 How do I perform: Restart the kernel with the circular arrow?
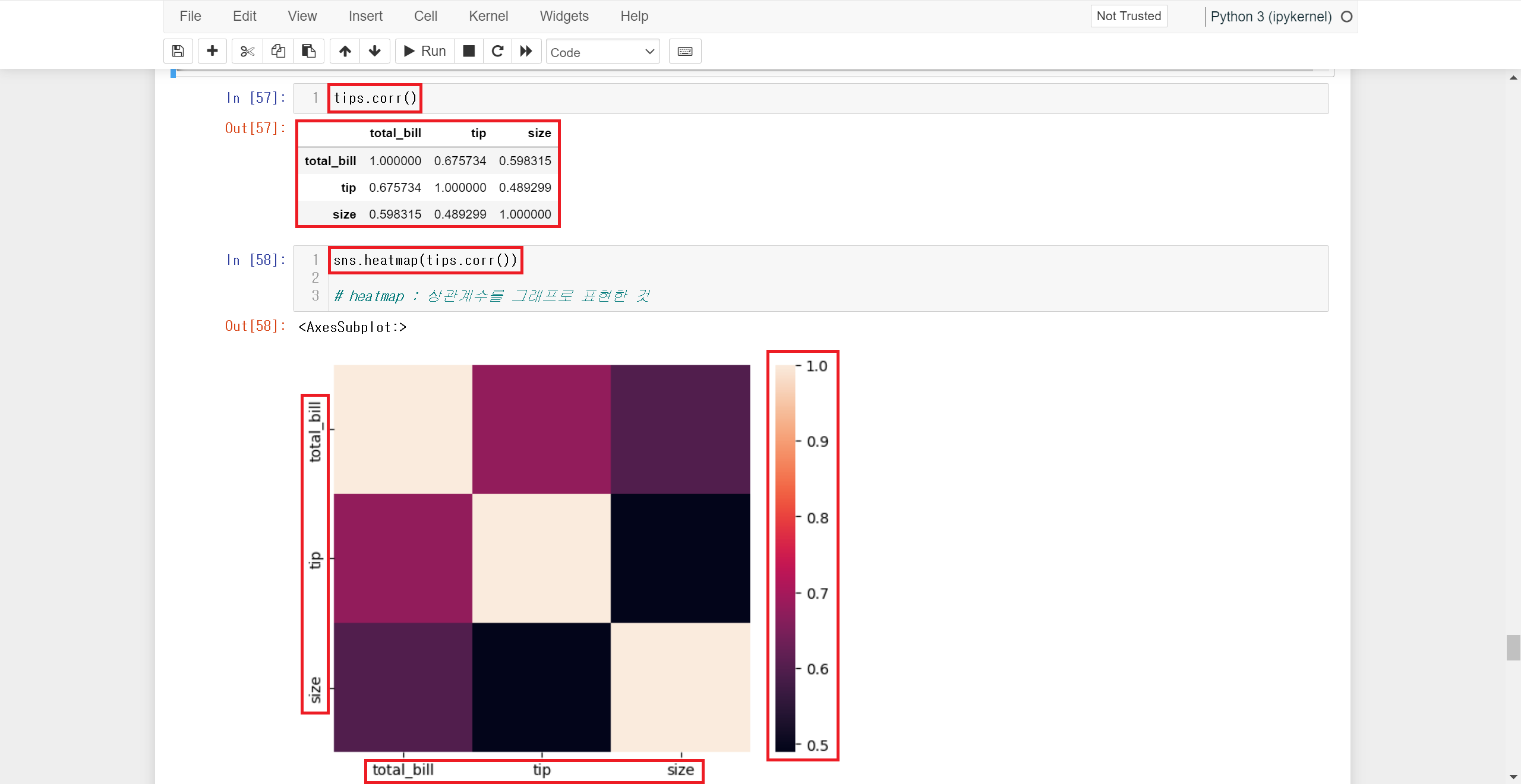coord(498,51)
